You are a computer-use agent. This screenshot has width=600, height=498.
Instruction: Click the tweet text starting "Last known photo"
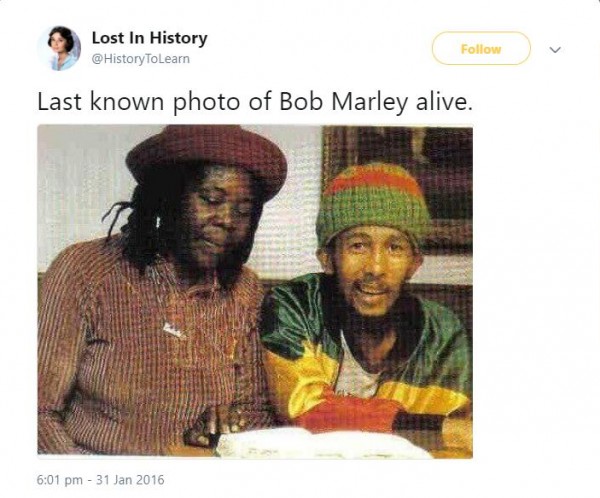pos(255,103)
